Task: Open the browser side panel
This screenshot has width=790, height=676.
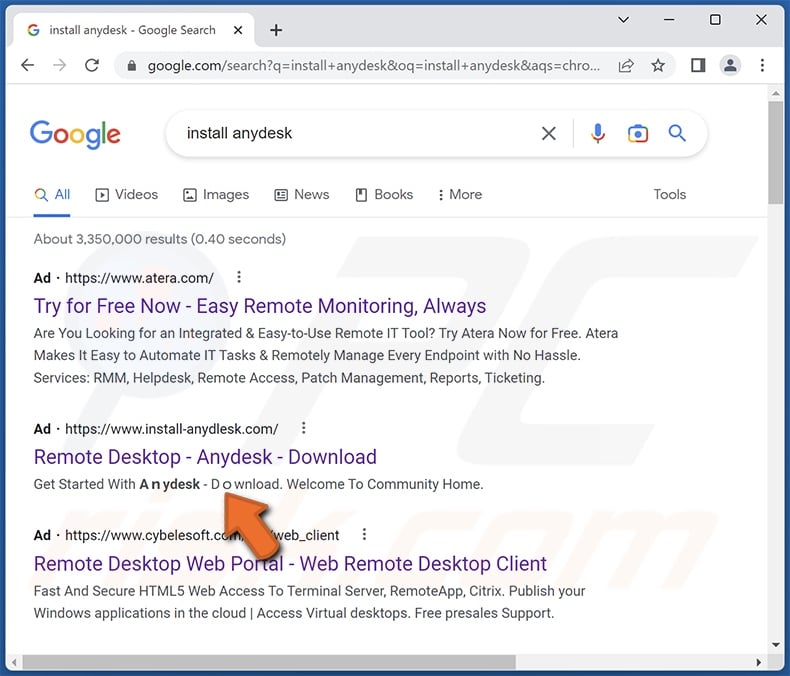Action: 698,65
